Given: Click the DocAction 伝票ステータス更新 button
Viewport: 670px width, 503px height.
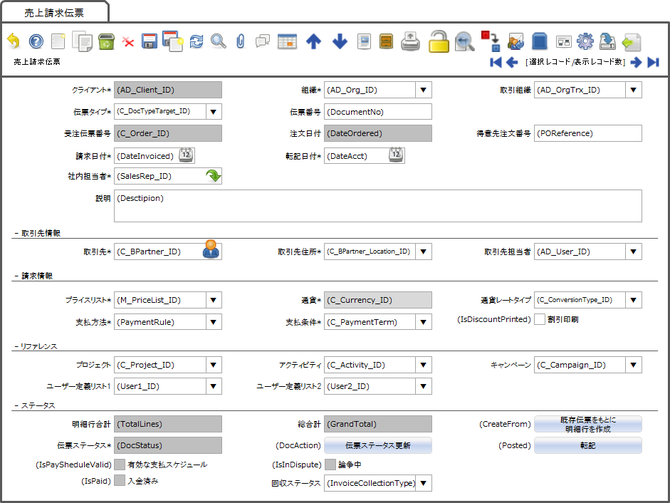Looking at the screenshot, I should point(378,445).
